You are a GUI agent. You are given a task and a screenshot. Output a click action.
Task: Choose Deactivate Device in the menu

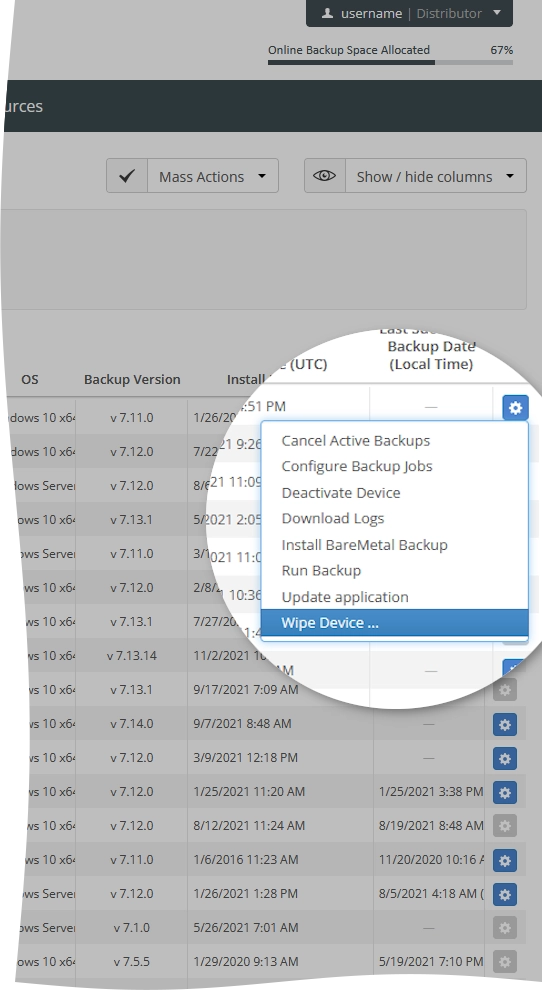341,492
